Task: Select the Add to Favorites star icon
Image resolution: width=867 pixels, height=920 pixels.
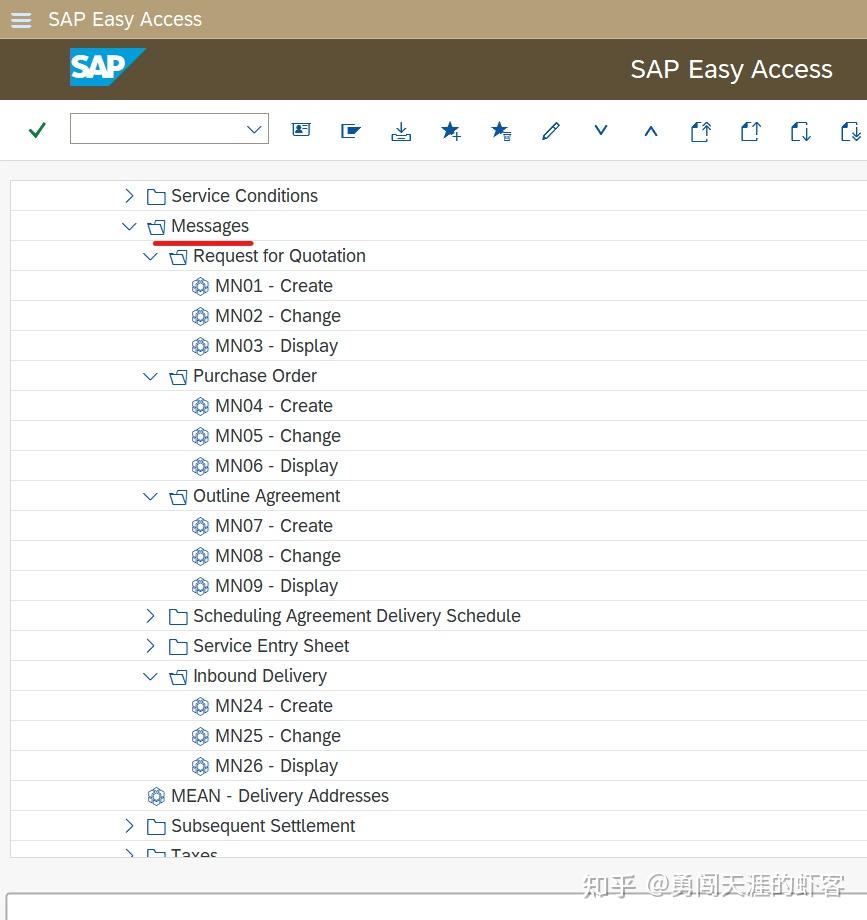Action: click(451, 130)
